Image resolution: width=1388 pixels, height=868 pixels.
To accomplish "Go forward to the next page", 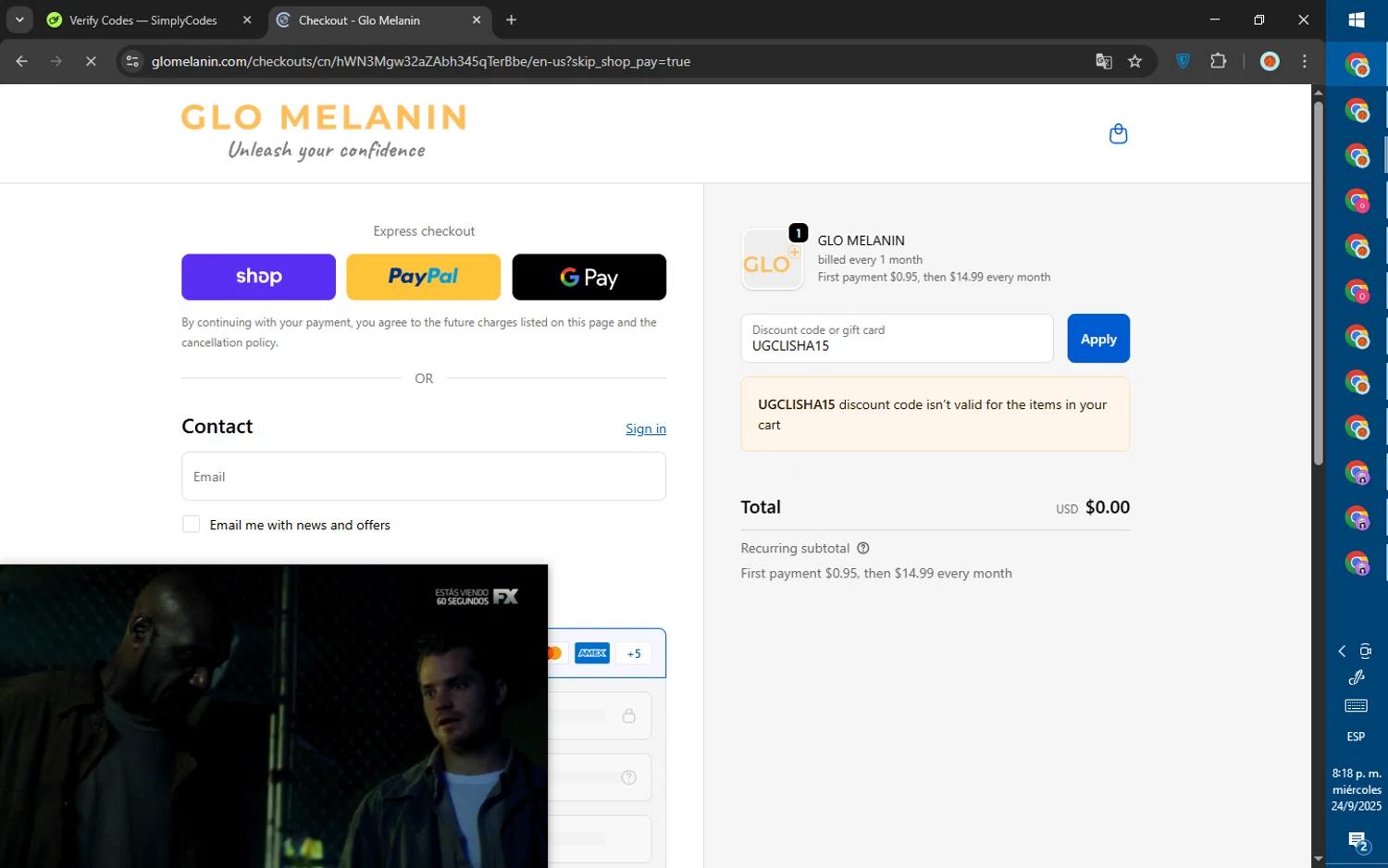I will [56, 61].
